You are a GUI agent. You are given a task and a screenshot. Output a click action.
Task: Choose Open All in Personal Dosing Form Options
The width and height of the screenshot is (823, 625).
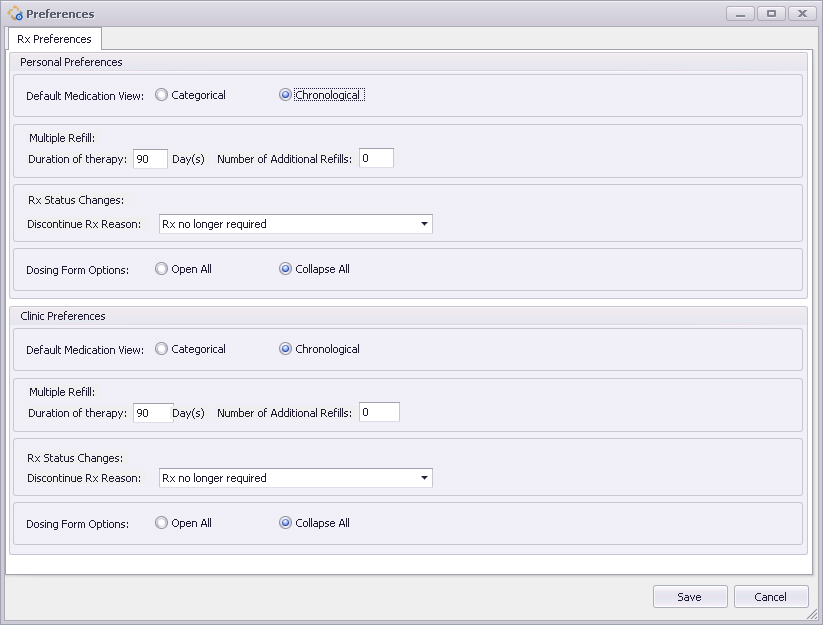pos(161,269)
